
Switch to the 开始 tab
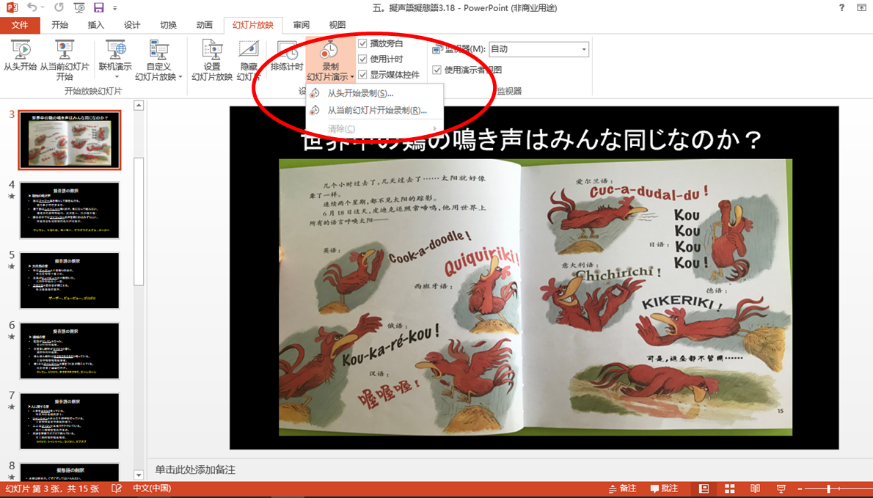(60, 25)
